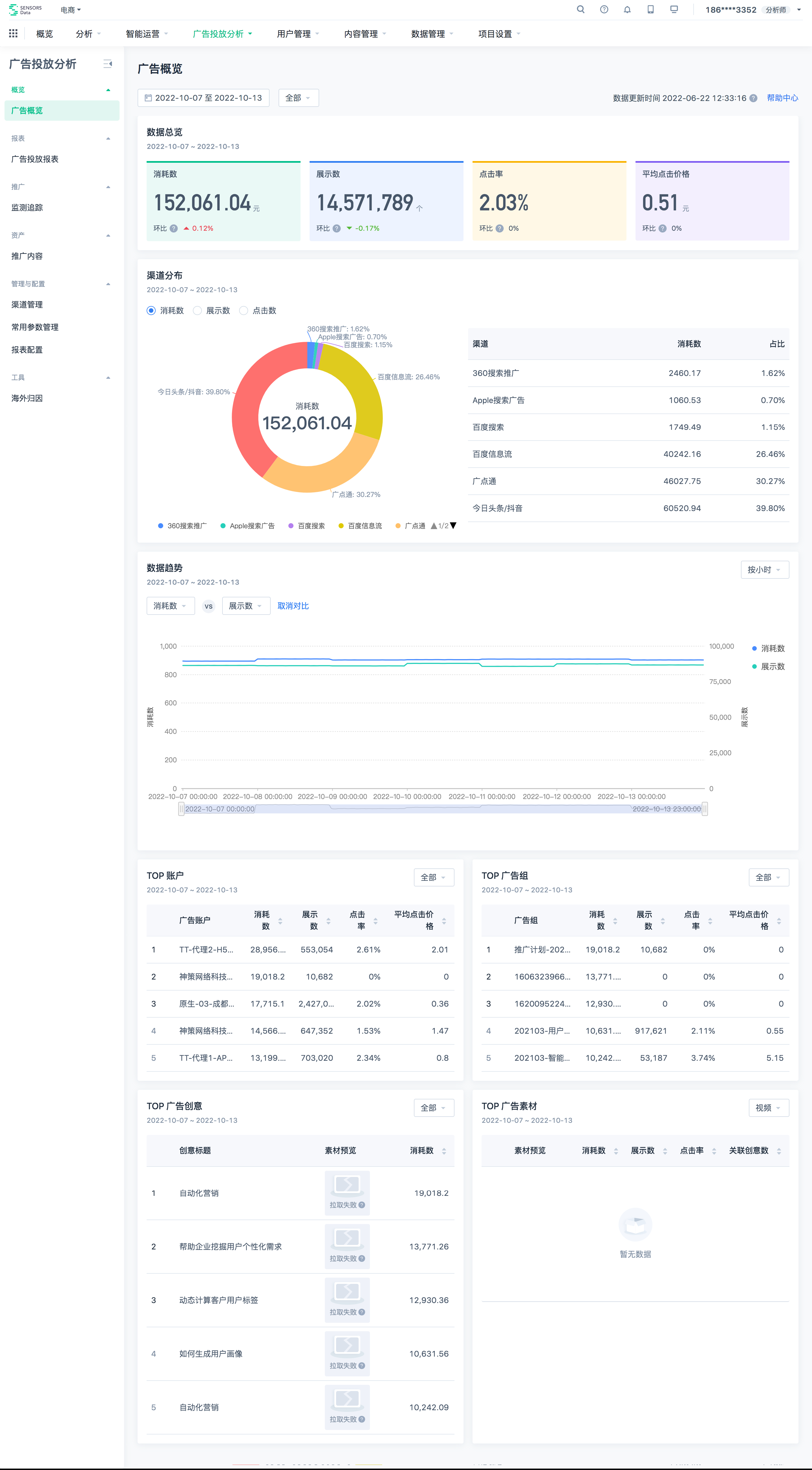The height and width of the screenshot is (1470, 812).
Task: Click the 环比 help icon in 展示数 card
Action: click(x=337, y=228)
